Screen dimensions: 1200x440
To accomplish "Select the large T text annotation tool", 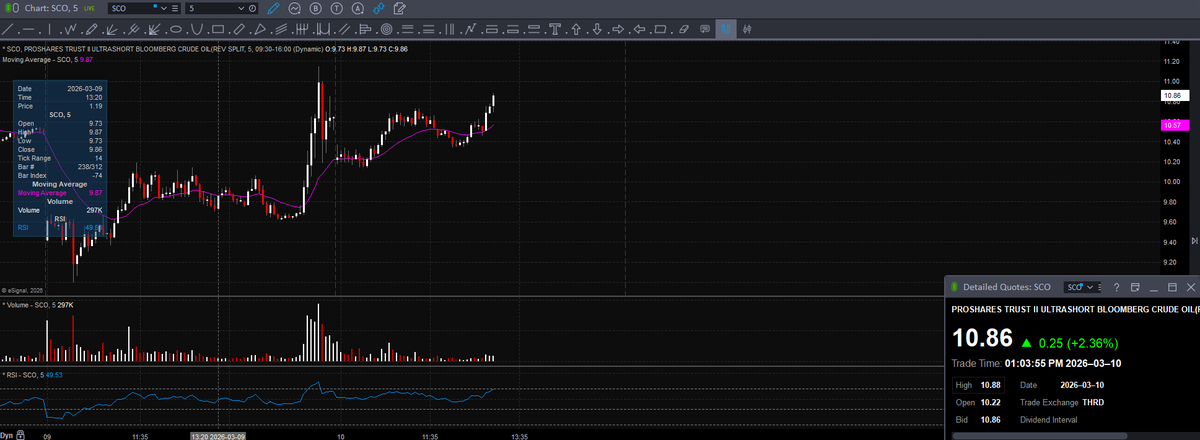I will tap(554, 29).
